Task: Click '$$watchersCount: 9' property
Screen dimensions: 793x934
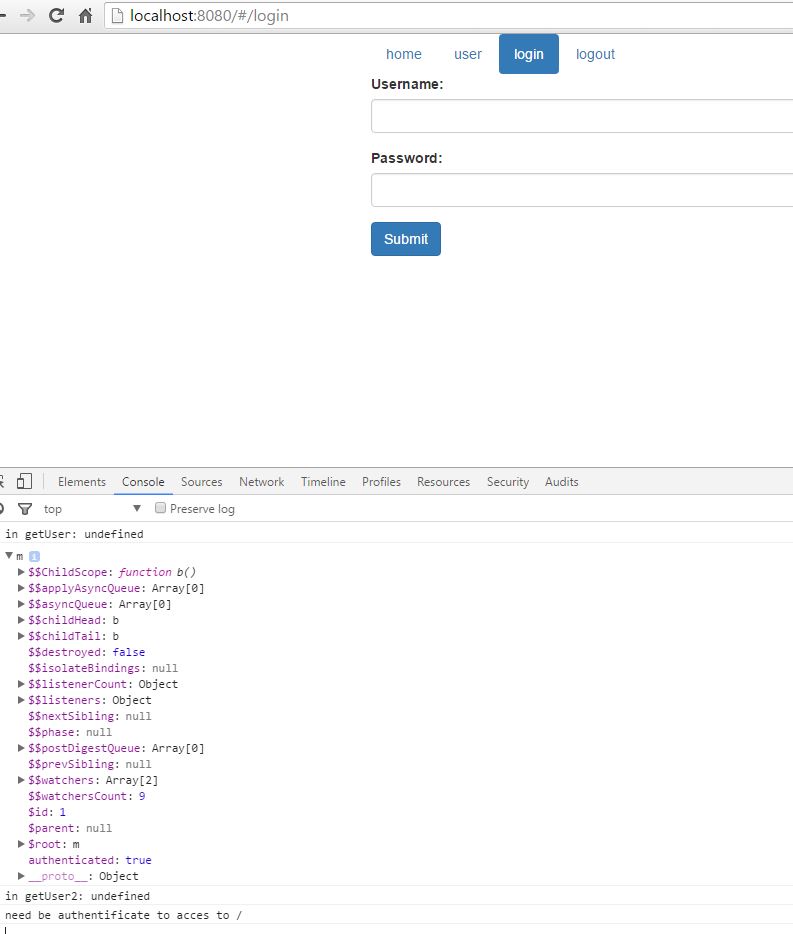Action: click(x=86, y=796)
